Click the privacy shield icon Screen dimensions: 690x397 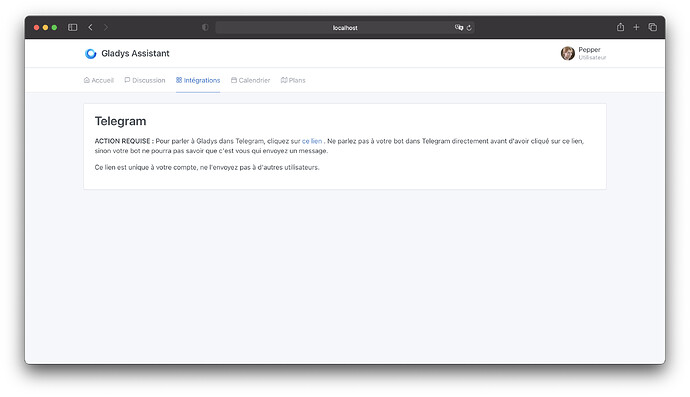[x=205, y=27]
